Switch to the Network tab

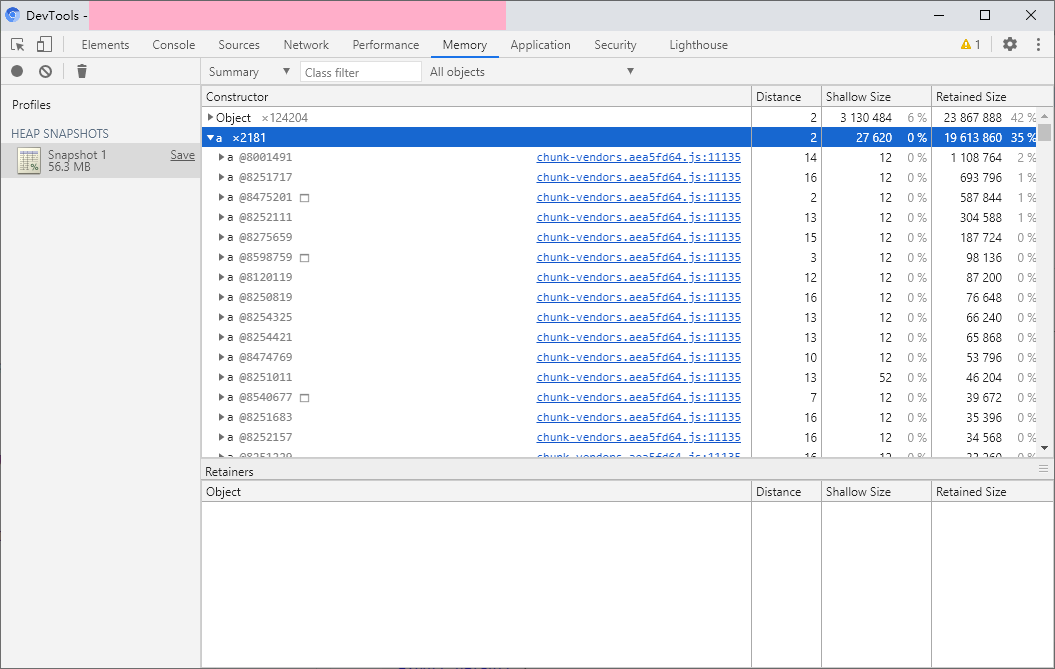click(x=306, y=45)
